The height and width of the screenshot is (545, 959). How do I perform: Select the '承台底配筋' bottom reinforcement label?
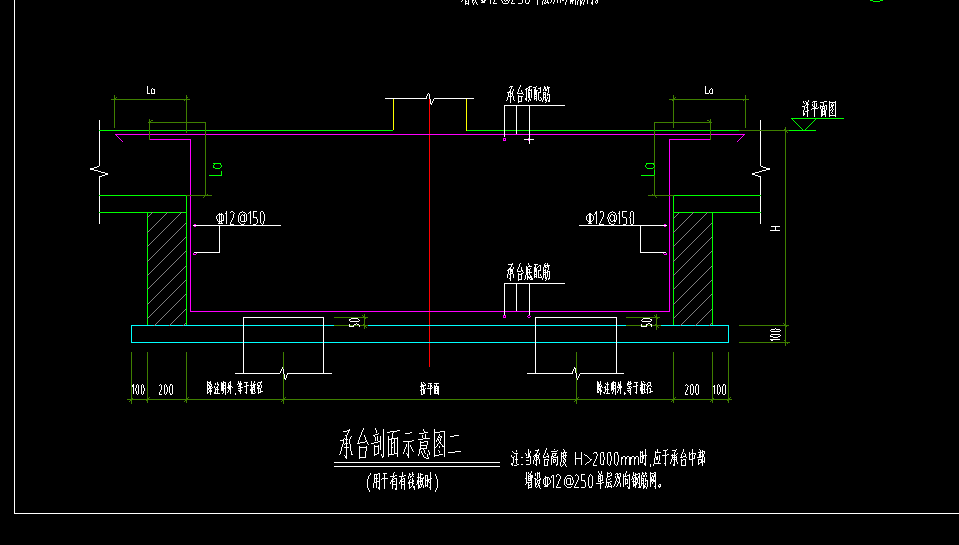(528, 272)
